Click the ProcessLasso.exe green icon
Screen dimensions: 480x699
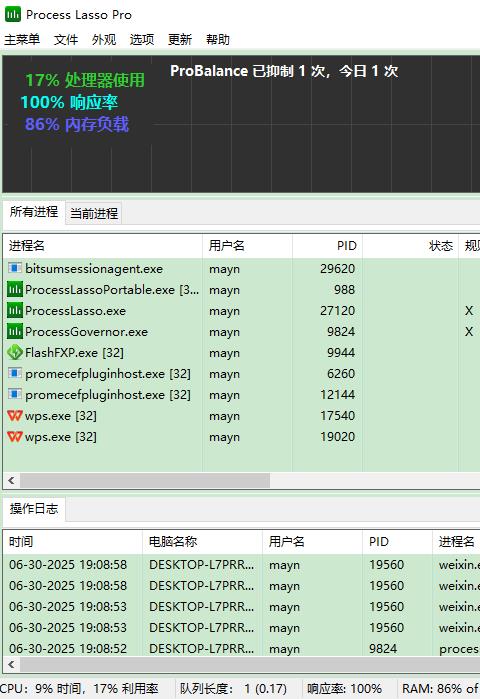(x=15, y=311)
